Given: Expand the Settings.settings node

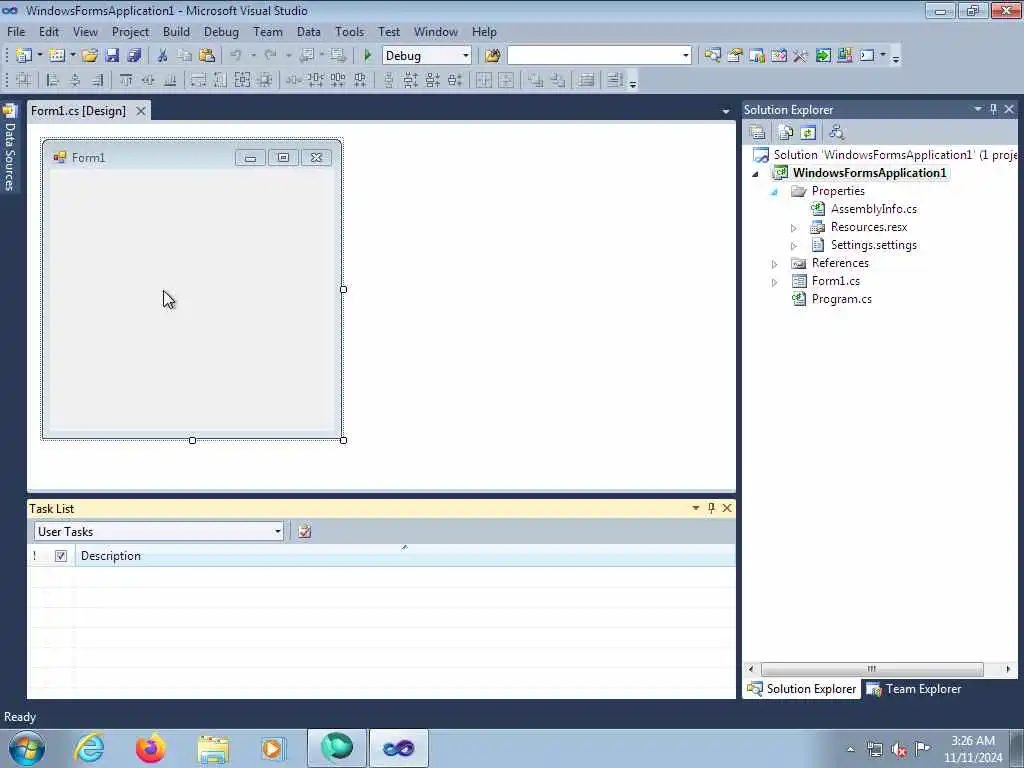Looking at the screenshot, I should [x=793, y=246].
